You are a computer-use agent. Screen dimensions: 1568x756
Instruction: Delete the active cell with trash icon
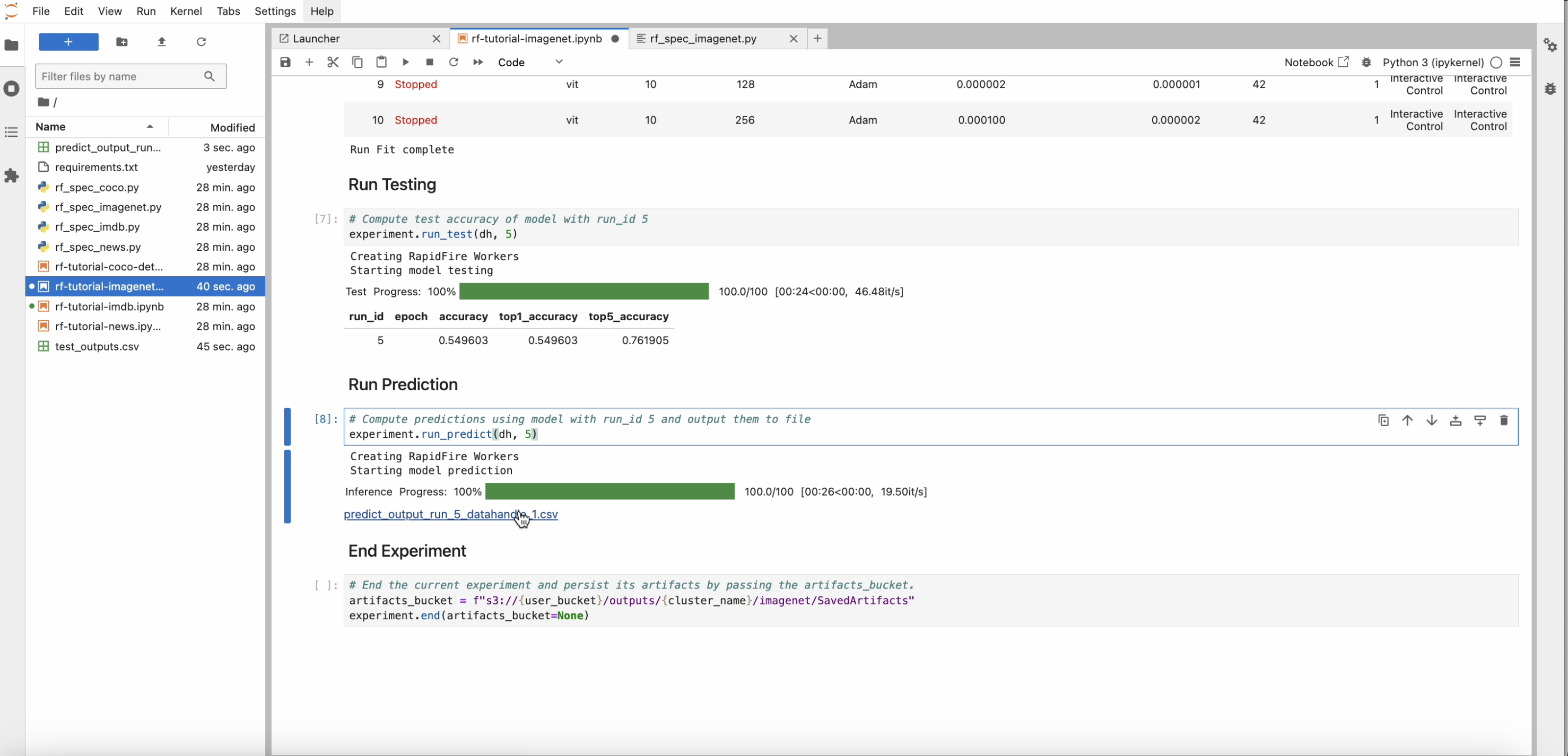click(x=1503, y=420)
